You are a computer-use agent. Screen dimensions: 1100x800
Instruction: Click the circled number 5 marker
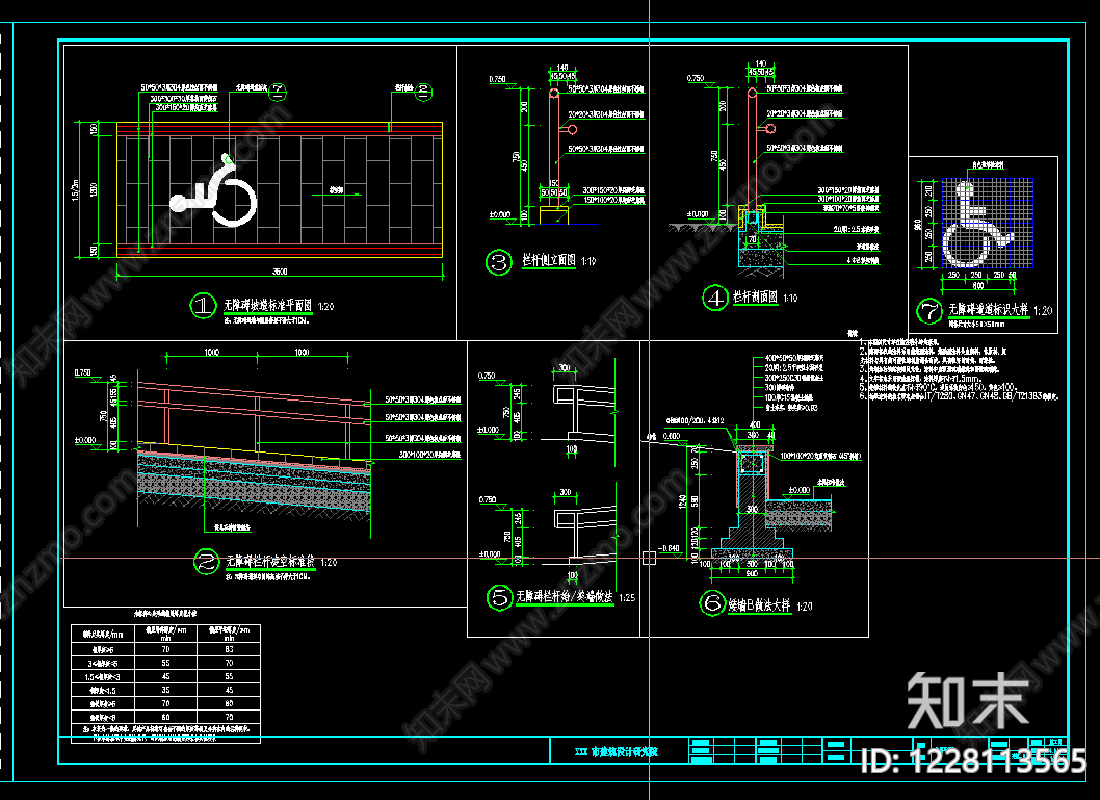point(500,597)
